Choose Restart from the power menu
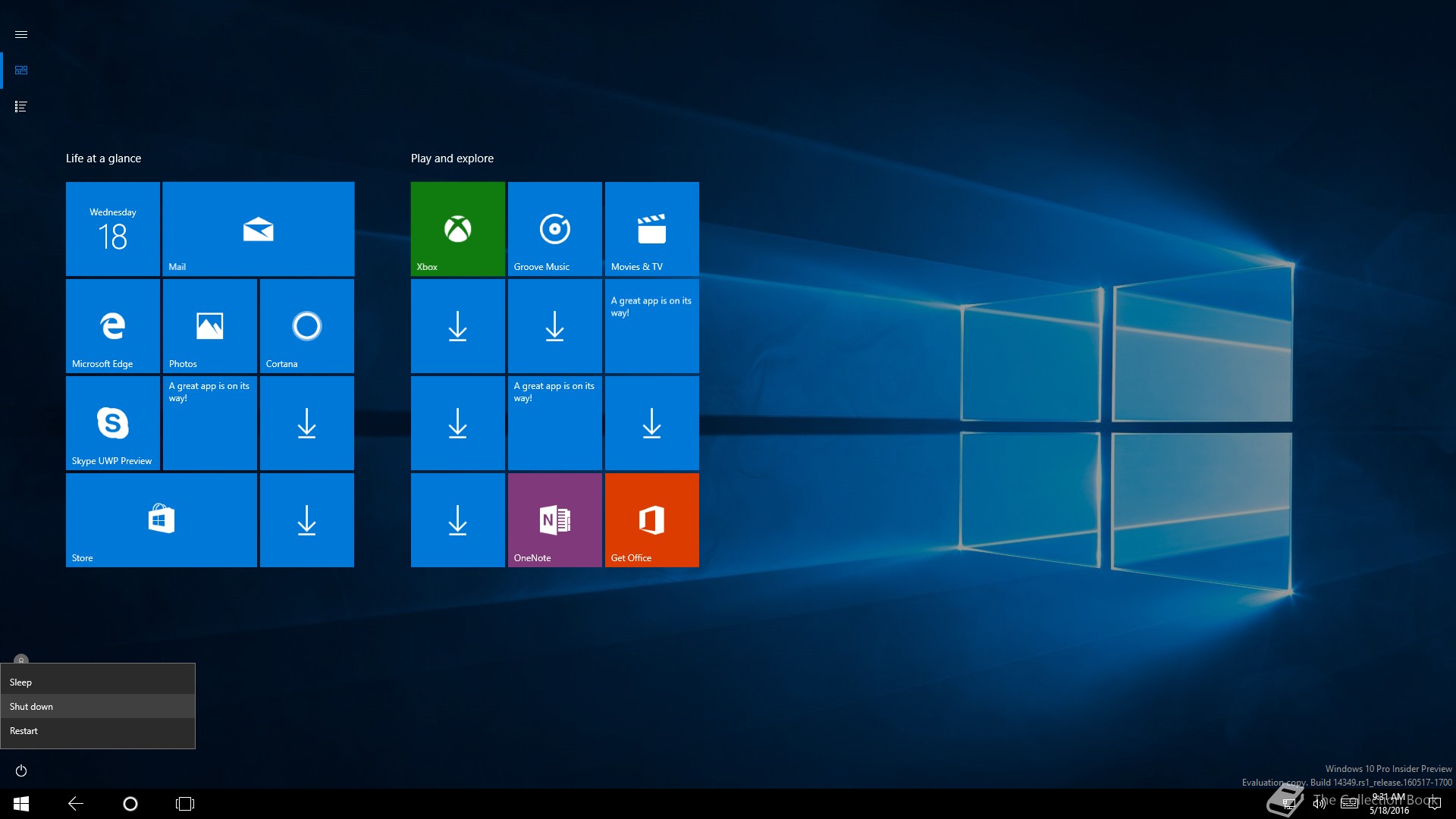1456x819 pixels. click(x=98, y=731)
